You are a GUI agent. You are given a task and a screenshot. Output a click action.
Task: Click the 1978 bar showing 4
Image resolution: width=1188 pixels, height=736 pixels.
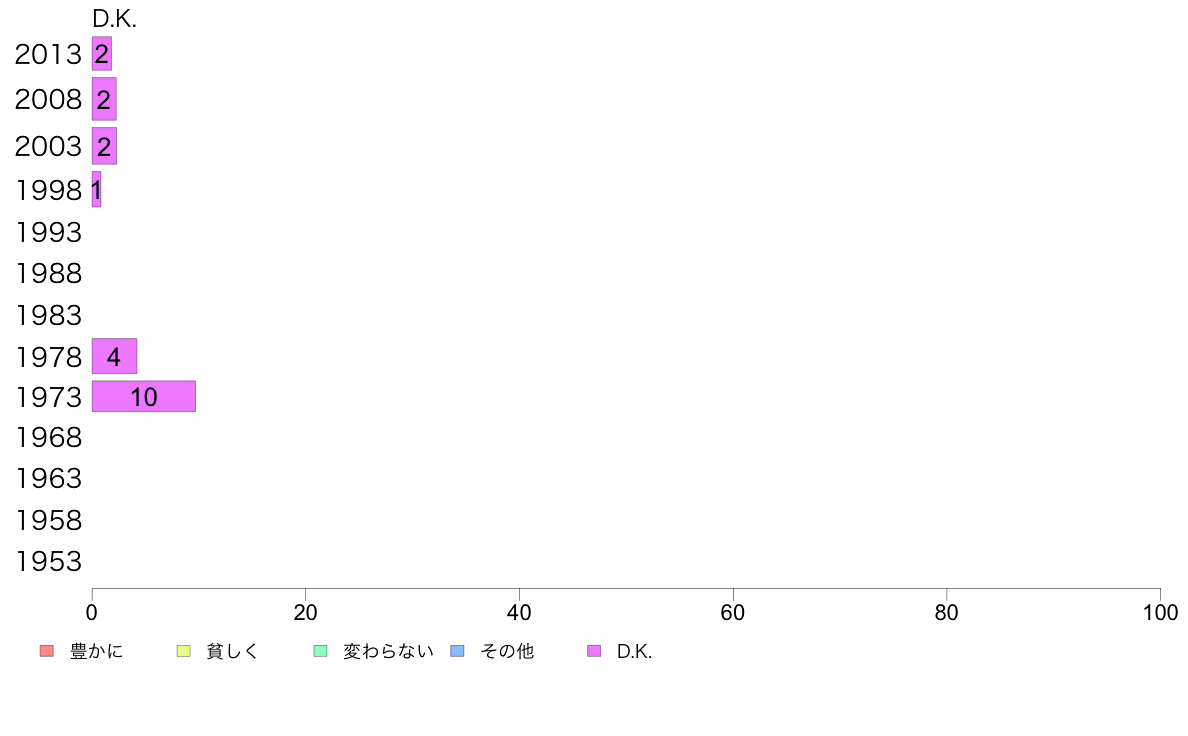click(x=114, y=356)
